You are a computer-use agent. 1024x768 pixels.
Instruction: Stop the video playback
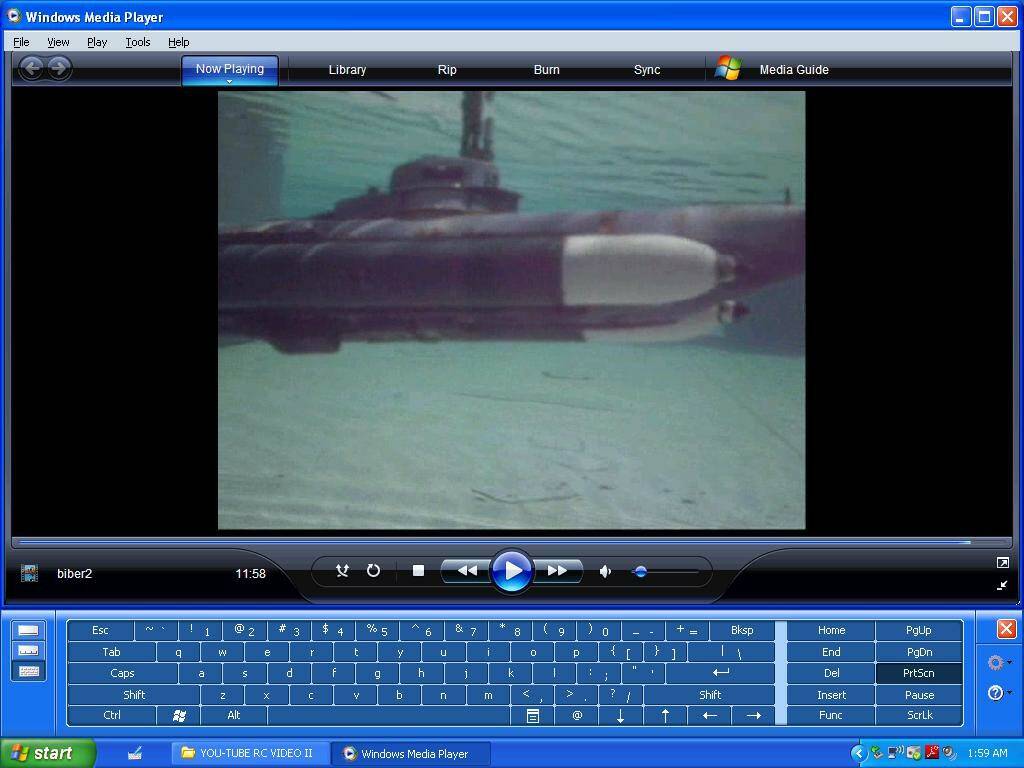coord(419,571)
